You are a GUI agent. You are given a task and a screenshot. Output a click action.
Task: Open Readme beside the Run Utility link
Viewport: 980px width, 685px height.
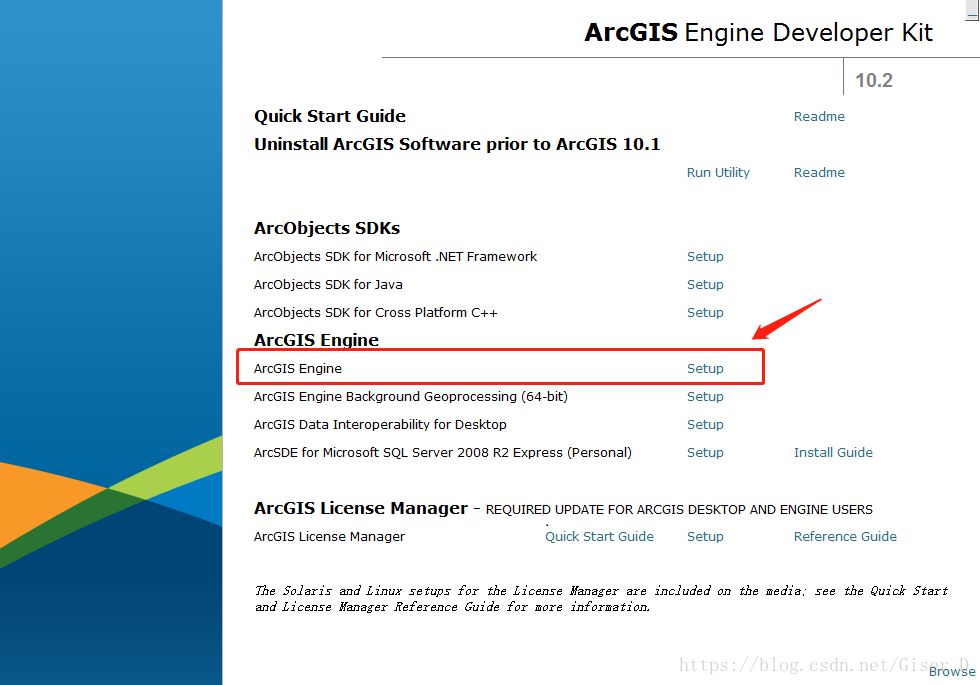tap(819, 172)
